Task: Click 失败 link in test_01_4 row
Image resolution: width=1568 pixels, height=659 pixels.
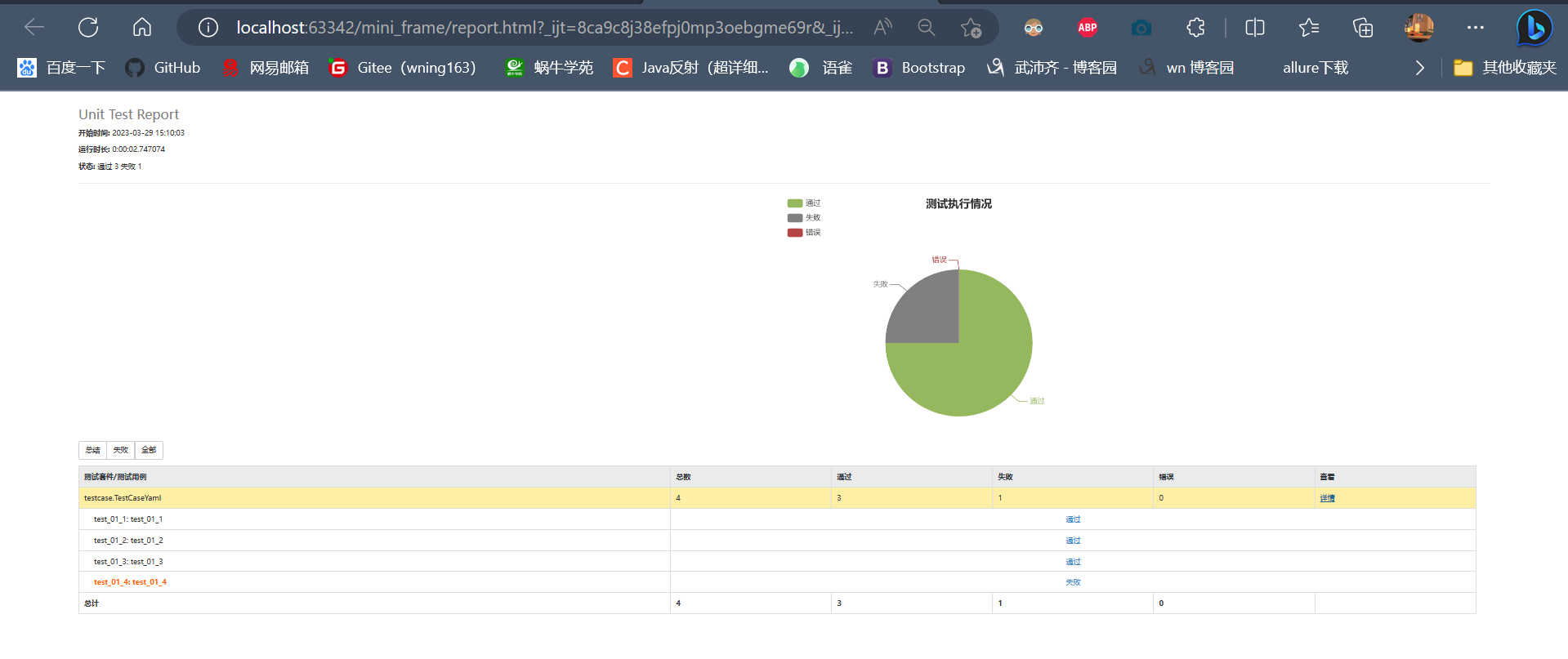Action: (x=1073, y=582)
